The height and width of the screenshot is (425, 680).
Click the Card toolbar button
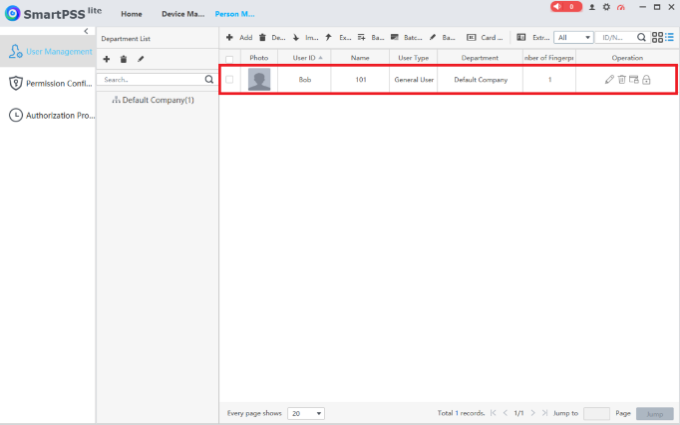pyautogui.click(x=484, y=38)
